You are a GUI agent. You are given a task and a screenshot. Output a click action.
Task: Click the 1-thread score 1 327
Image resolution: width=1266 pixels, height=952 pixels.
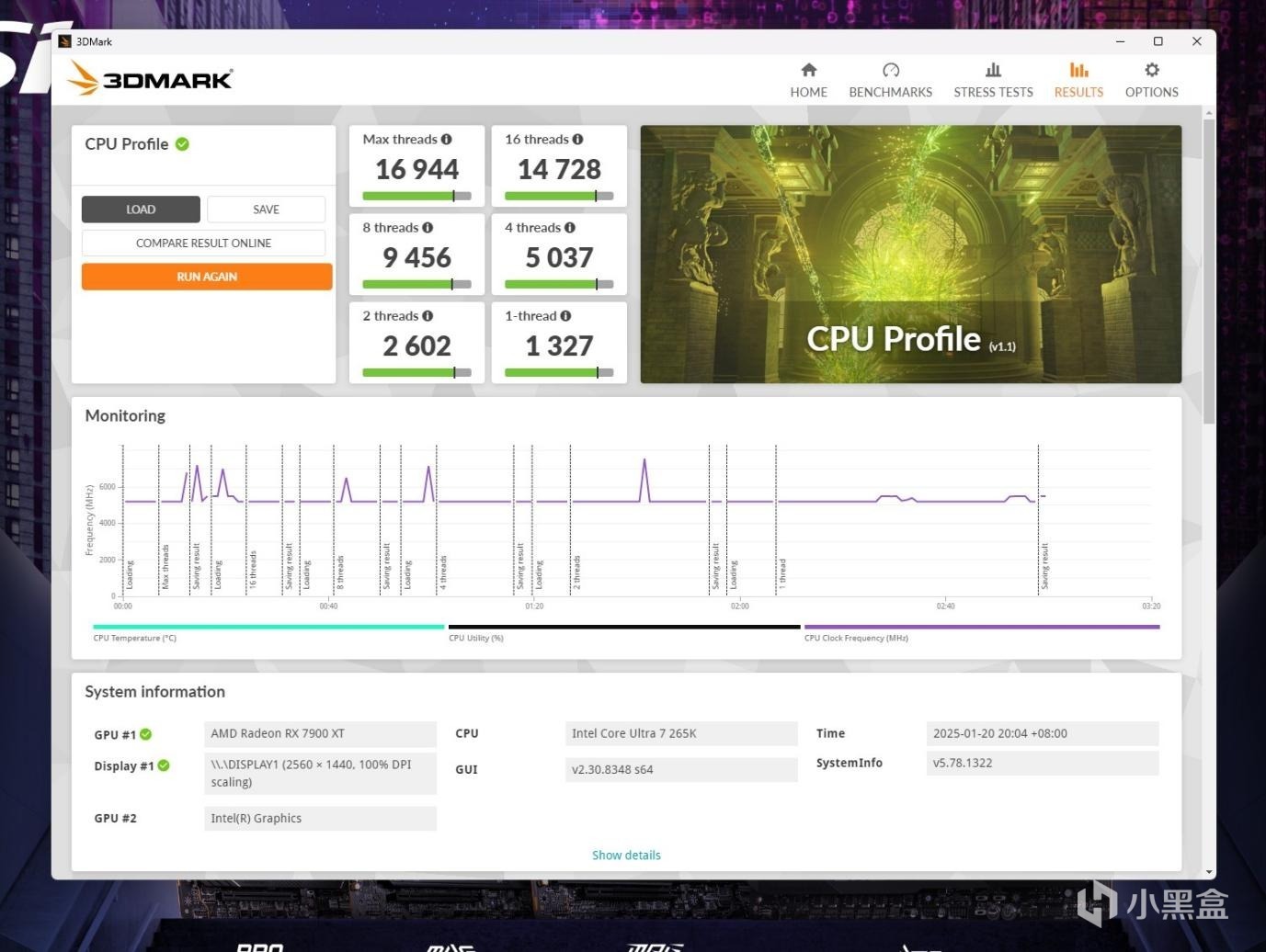[x=559, y=346]
